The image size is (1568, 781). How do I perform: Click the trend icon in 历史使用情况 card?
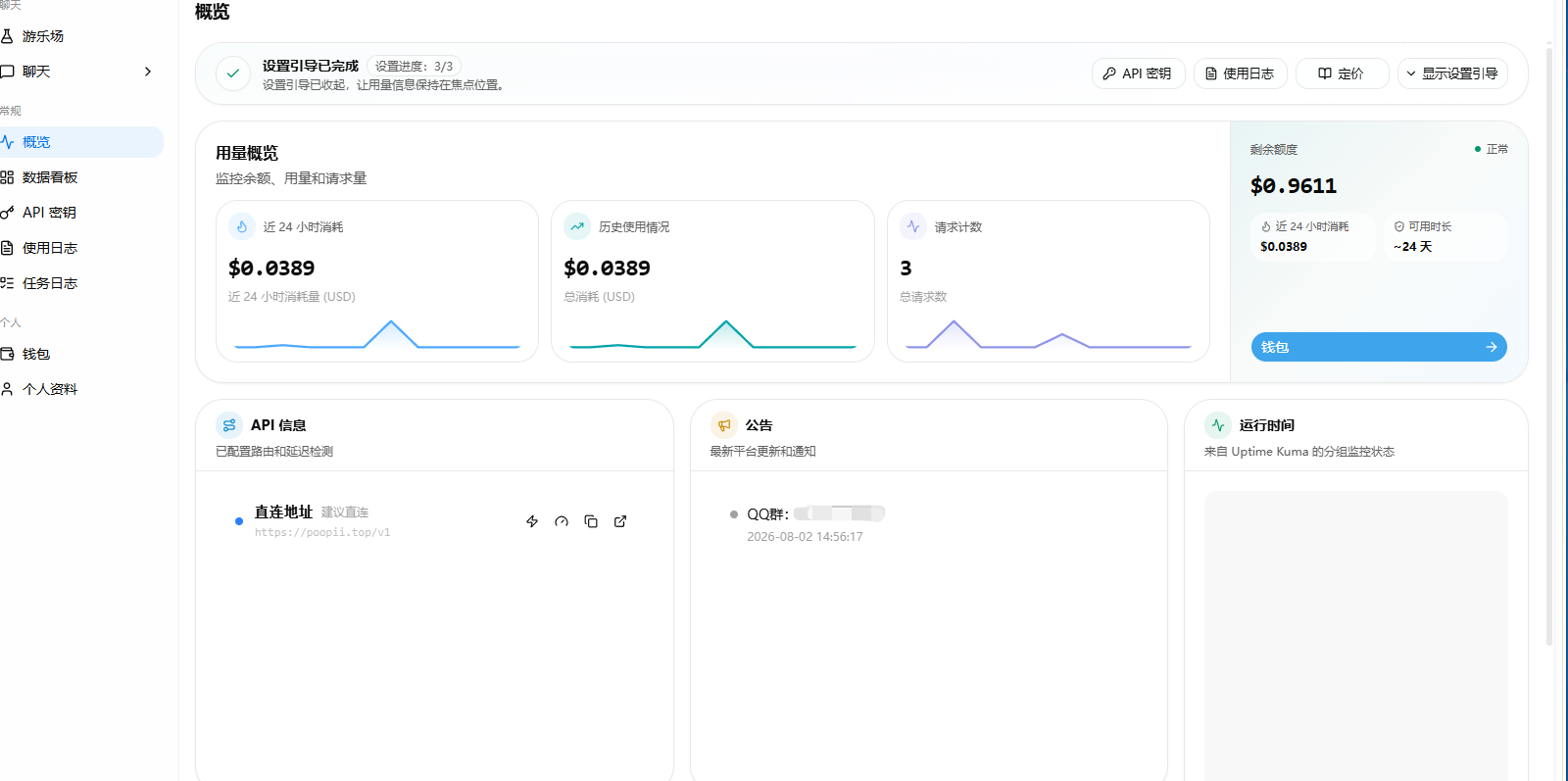pyautogui.click(x=577, y=226)
